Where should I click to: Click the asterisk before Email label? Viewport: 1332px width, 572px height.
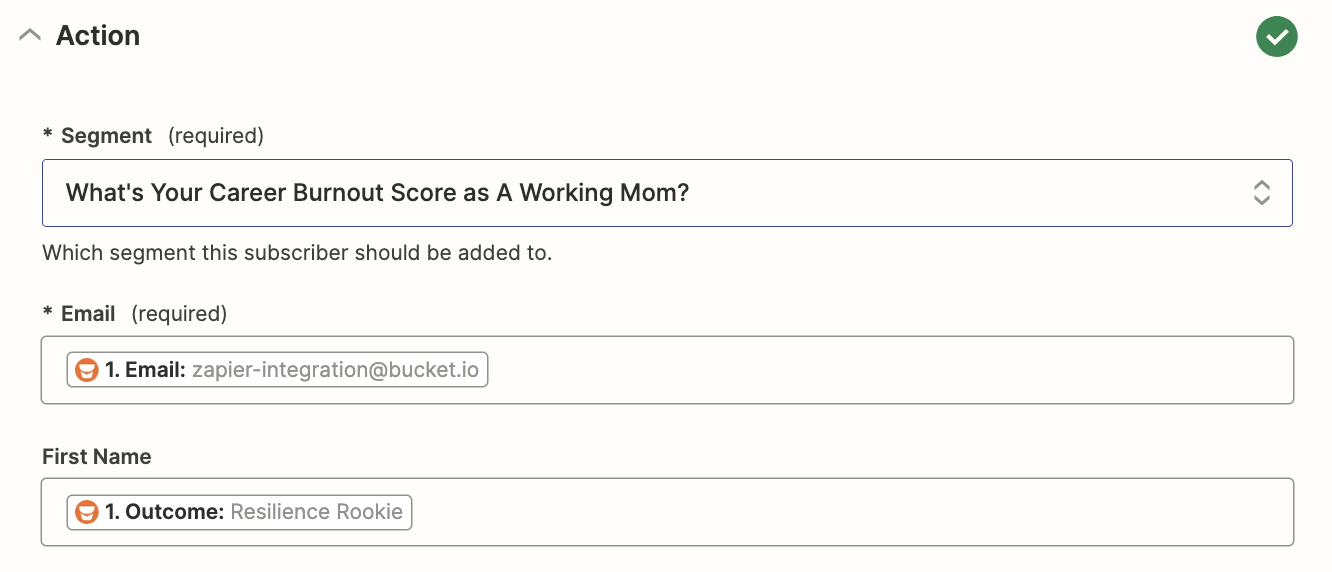(x=47, y=314)
